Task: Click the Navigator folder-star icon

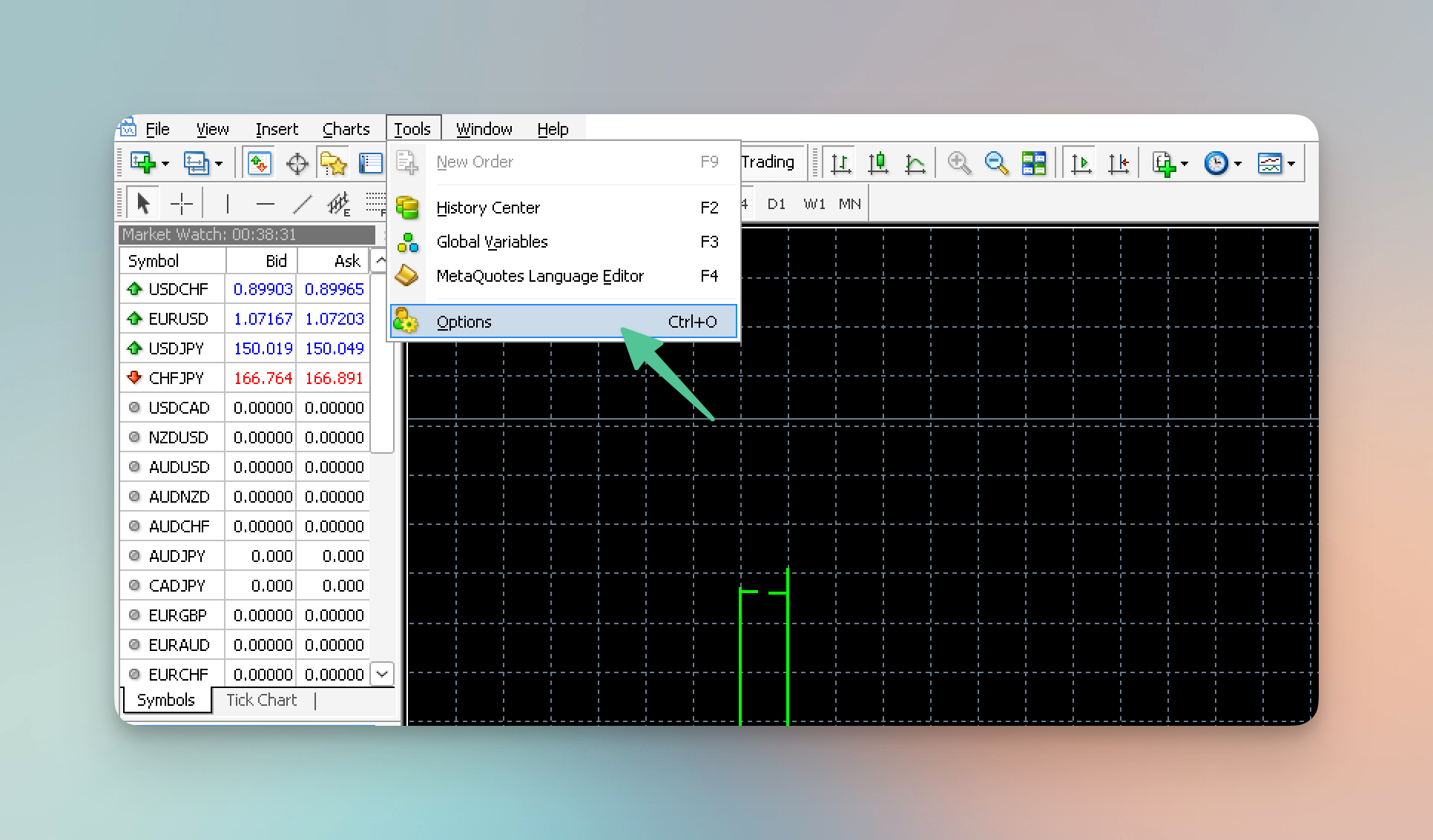Action: pos(334,163)
